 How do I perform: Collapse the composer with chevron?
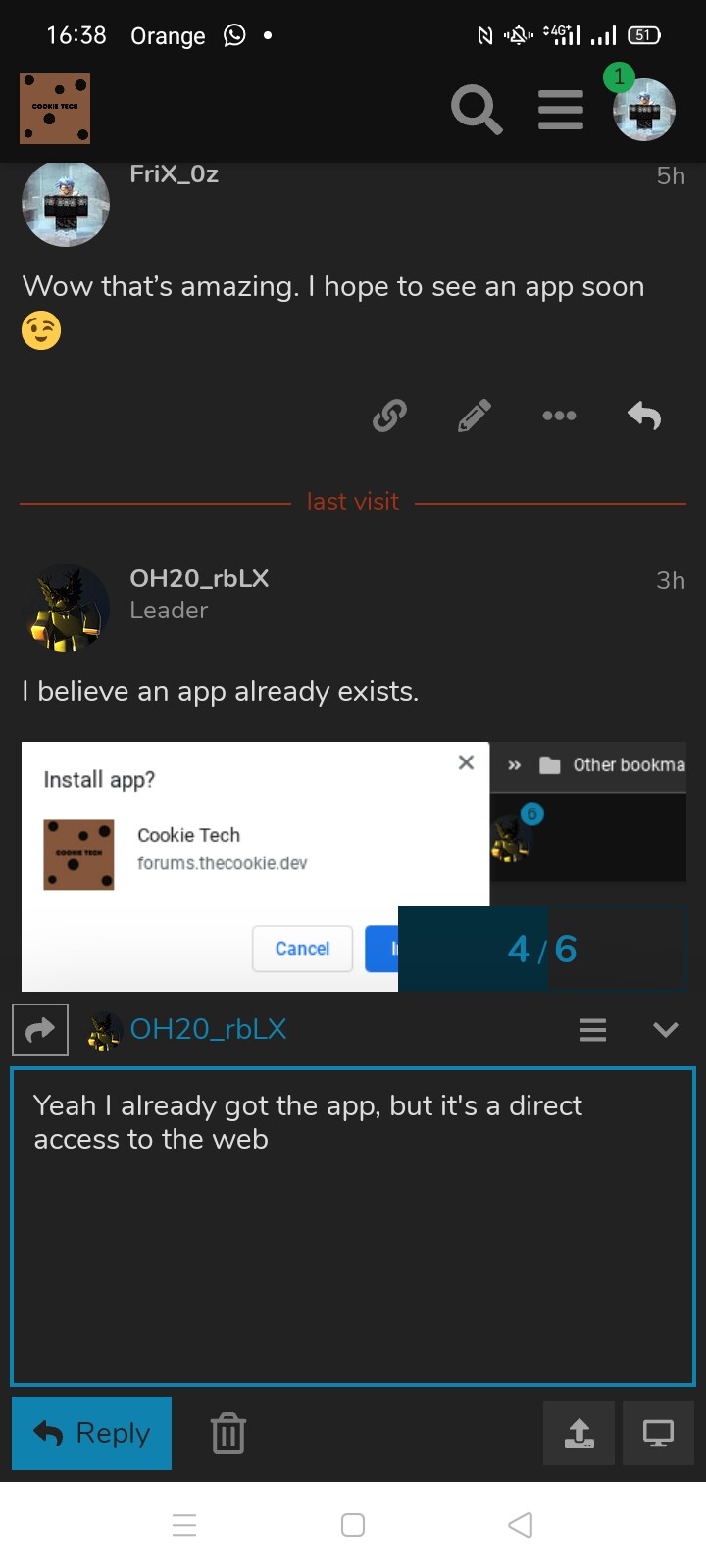666,1030
